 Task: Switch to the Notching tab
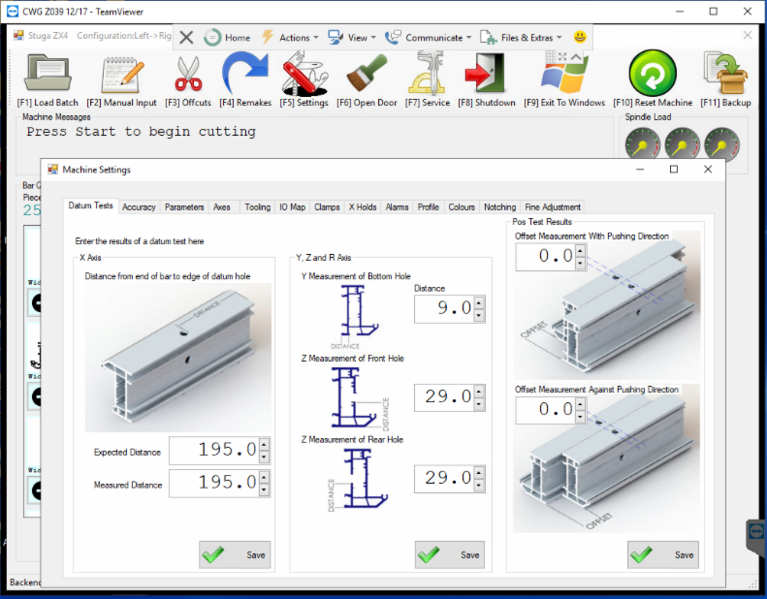tap(500, 207)
